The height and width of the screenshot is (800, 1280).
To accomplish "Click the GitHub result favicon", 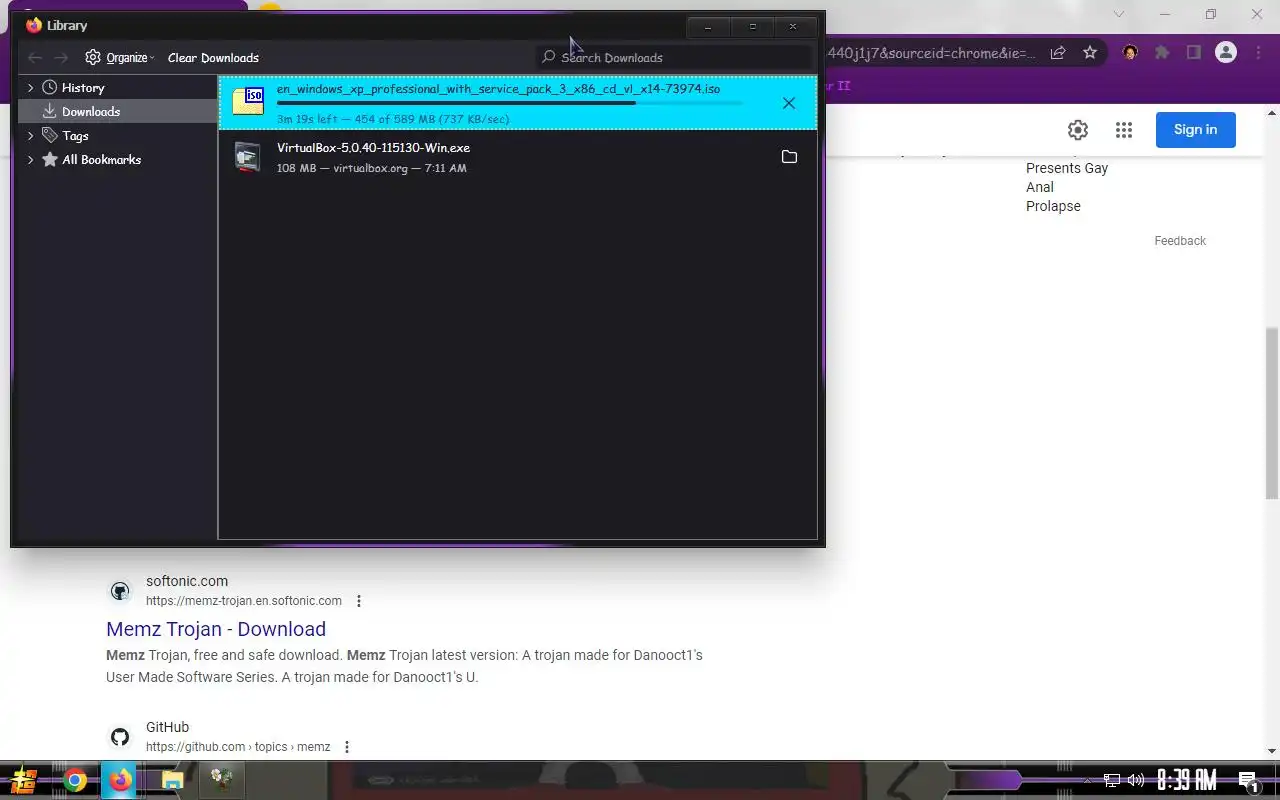I will point(120,737).
